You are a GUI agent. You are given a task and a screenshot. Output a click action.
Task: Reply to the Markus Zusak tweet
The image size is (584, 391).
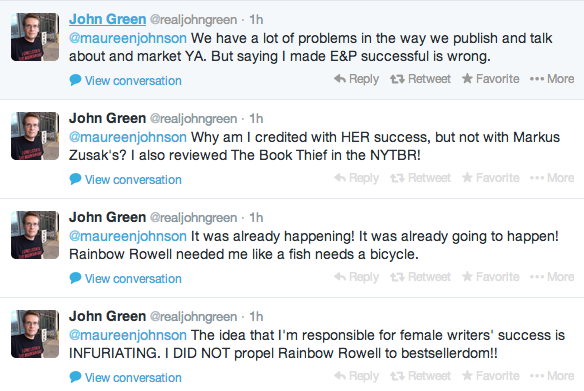[356, 178]
